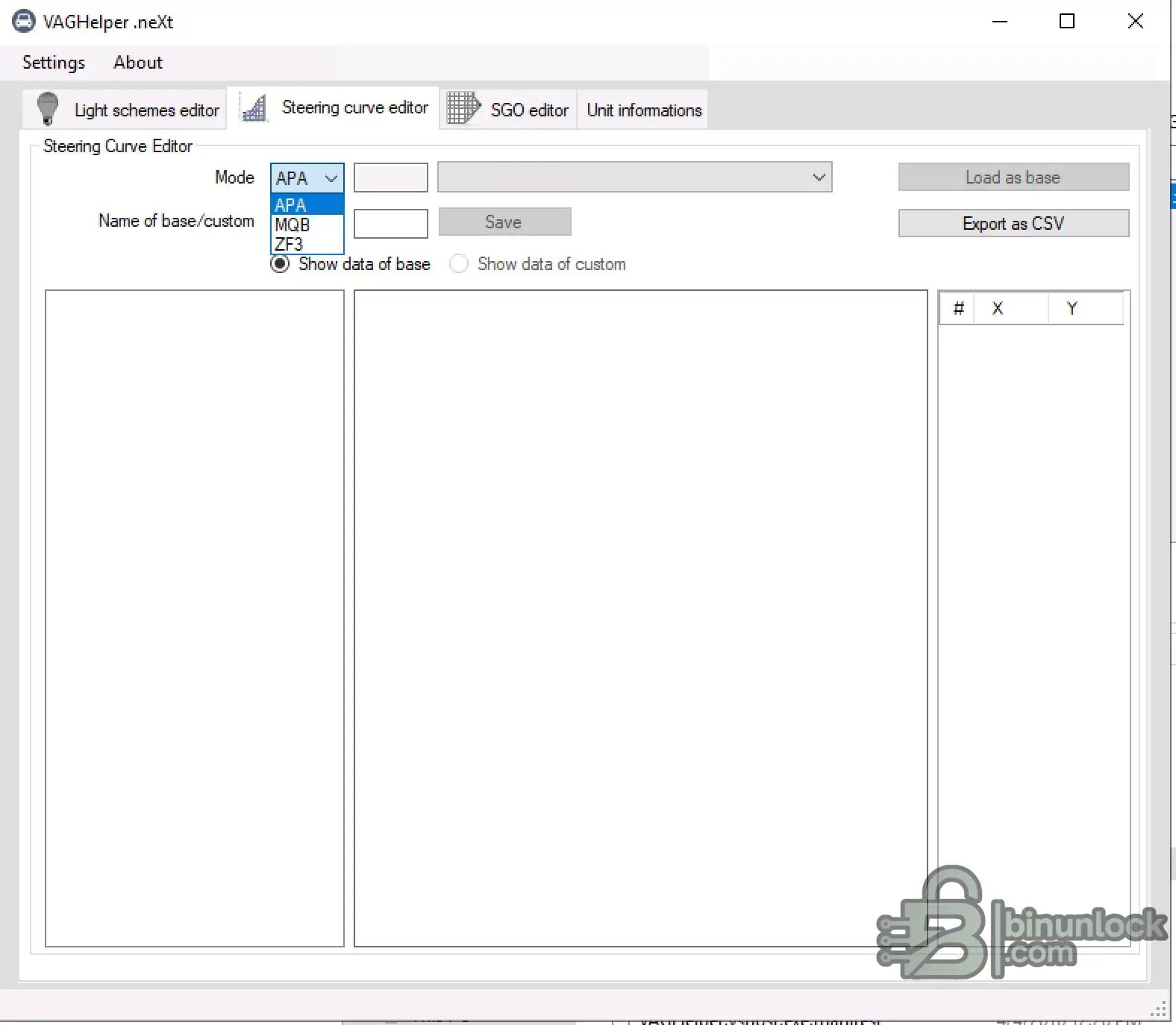This screenshot has width=1176, height=1025.
Task: Click the # column header
Action: pyautogui.click(x=958, y=308)
